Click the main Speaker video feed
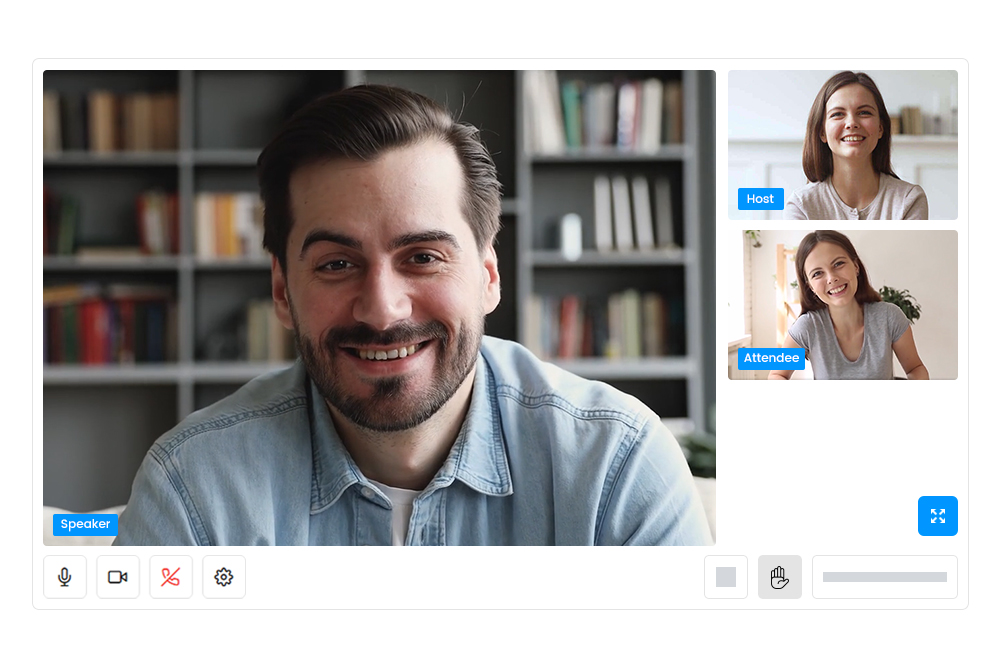1000x667 pixels. [380, 300]
